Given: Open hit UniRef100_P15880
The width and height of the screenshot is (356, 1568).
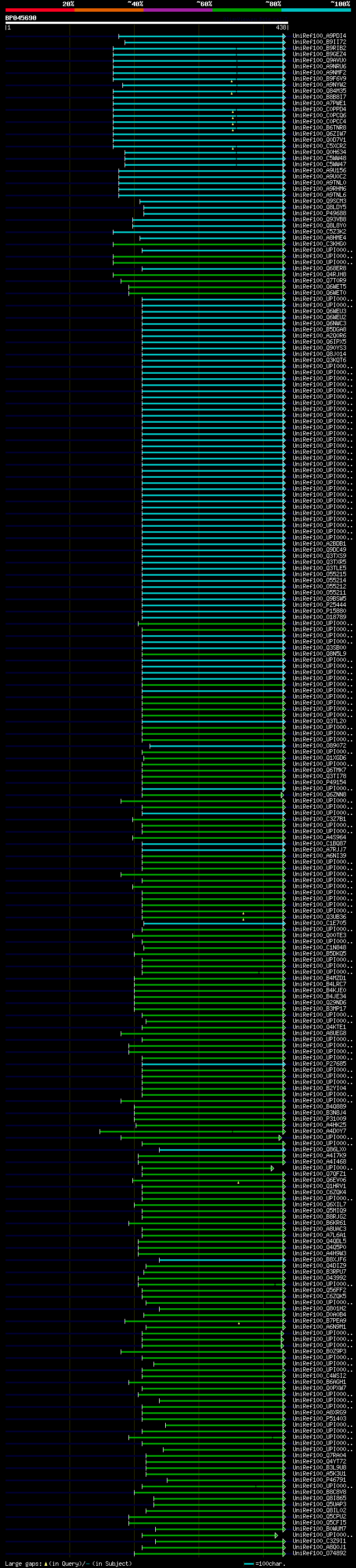Looking at the screenshot, I should [x=319, y=611].
